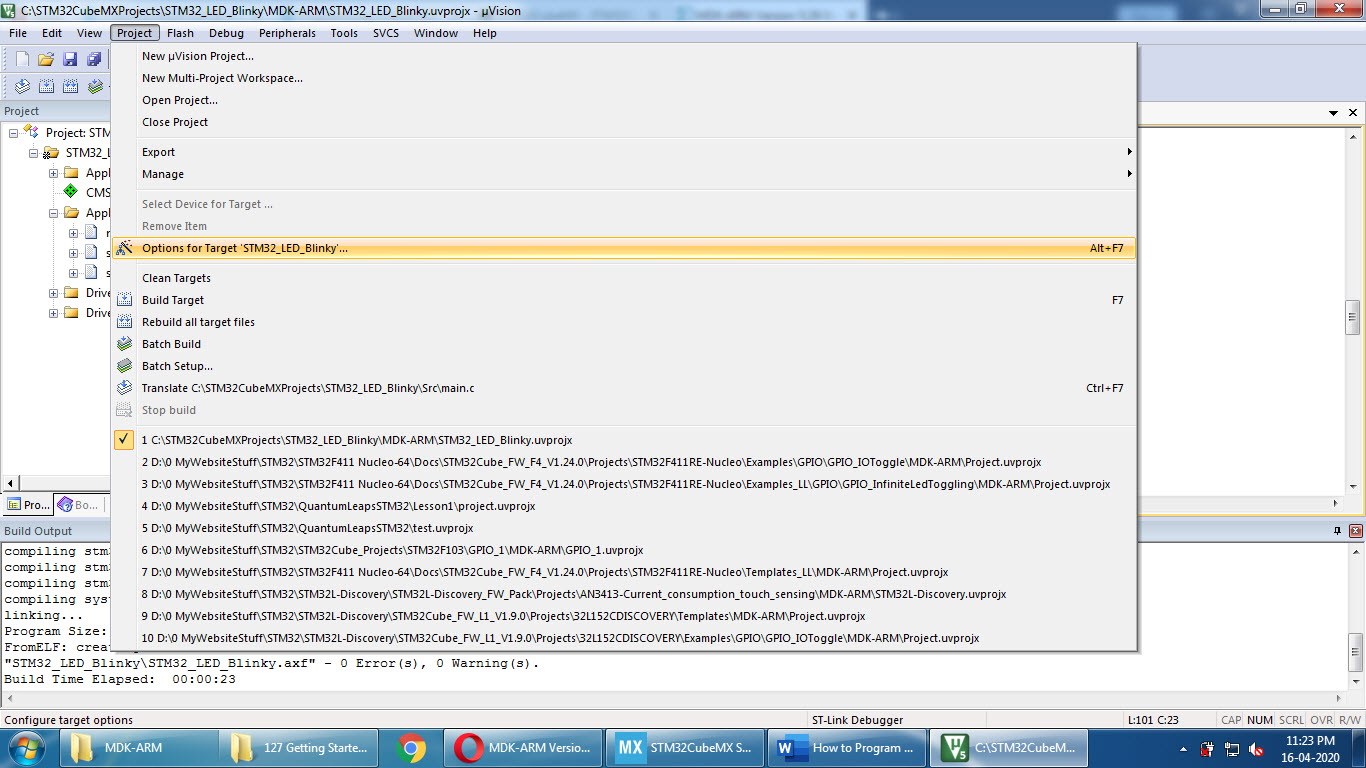This screenshot has width=1366, height=768.
Task: Open the SVCS menu
Action: tap(386, 33)
